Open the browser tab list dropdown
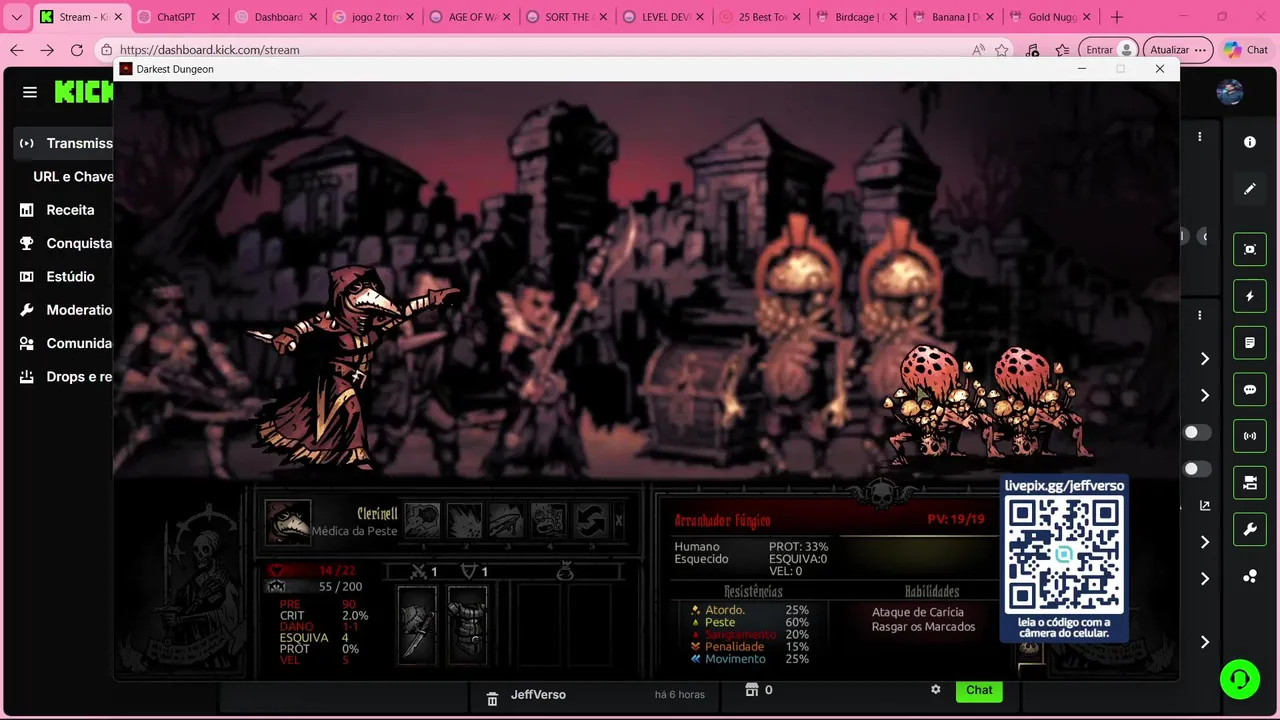 [16, 17]
